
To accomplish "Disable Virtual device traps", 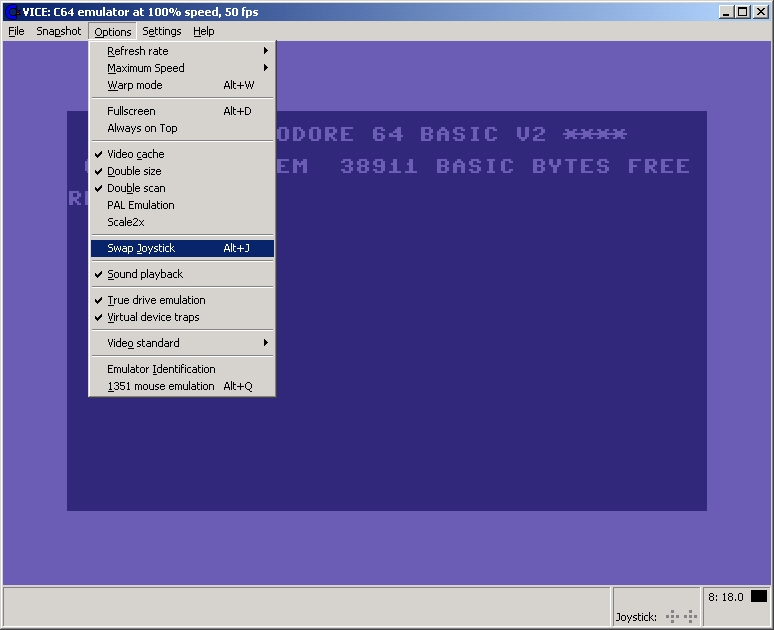I will tap(153, 317).
